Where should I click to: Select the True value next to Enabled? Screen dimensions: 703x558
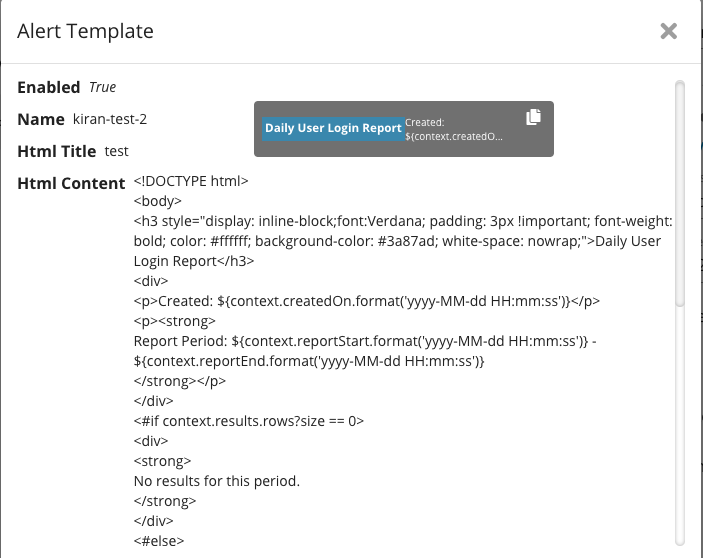point(103,88)
